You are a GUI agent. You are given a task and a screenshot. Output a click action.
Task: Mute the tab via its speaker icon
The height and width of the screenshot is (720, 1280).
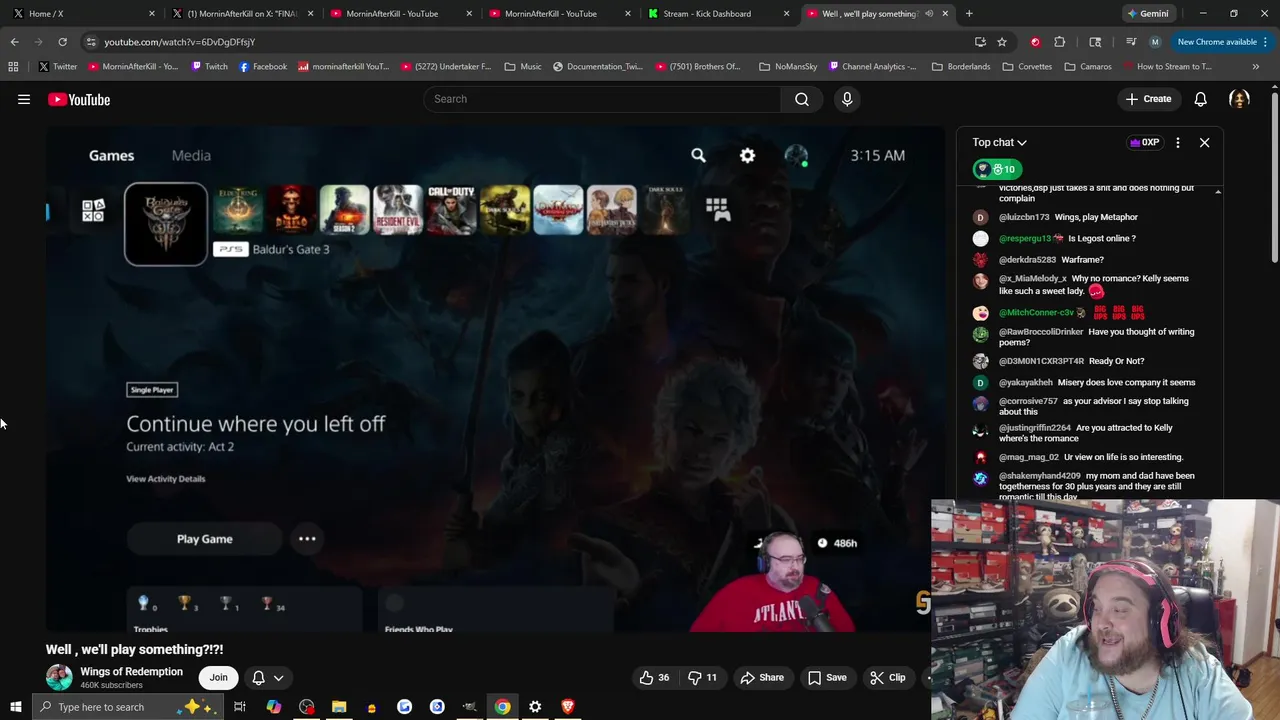929,14
